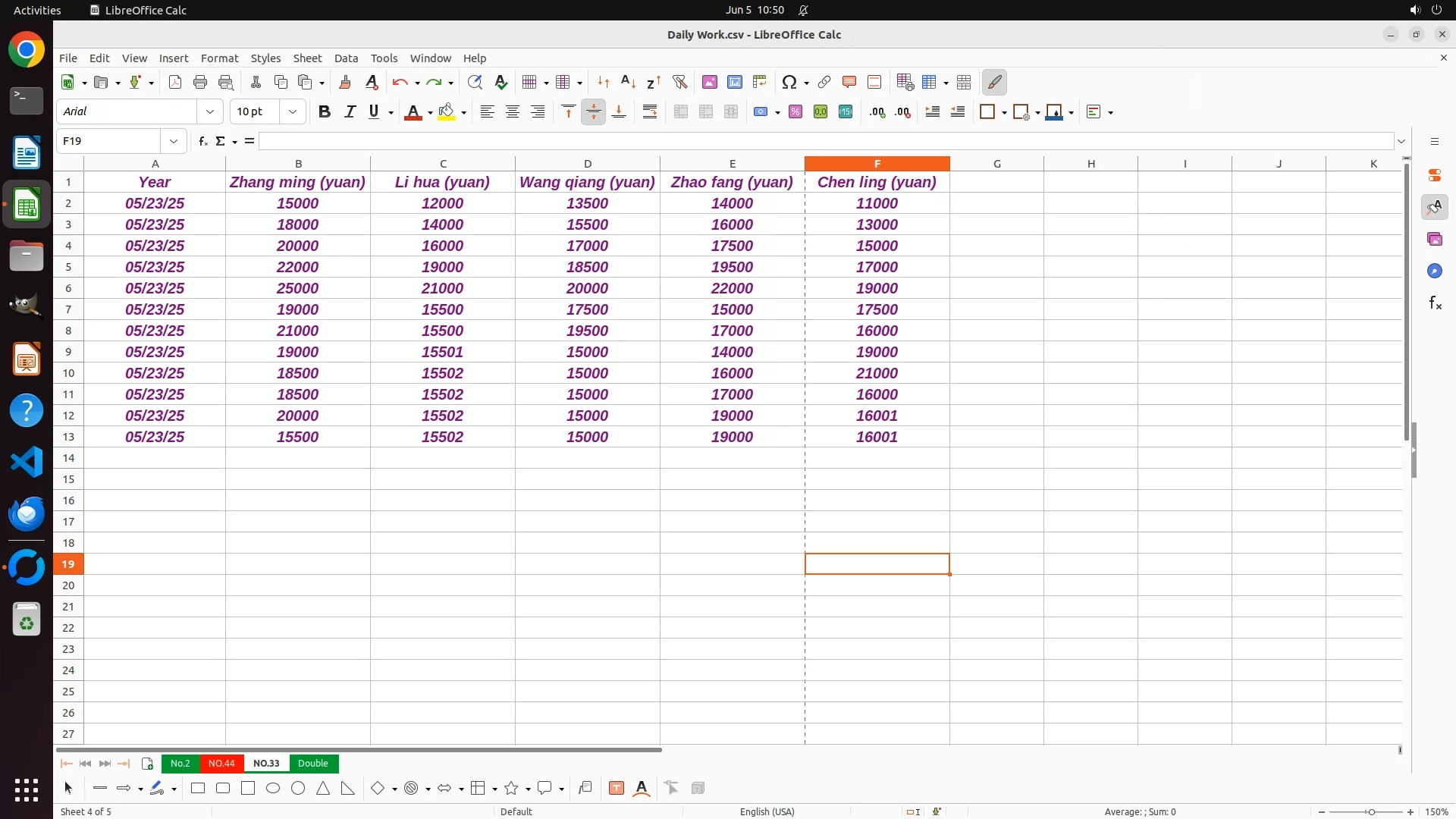Open the Data menu
Screen dimensions: 1456x819
coord(346,58)
